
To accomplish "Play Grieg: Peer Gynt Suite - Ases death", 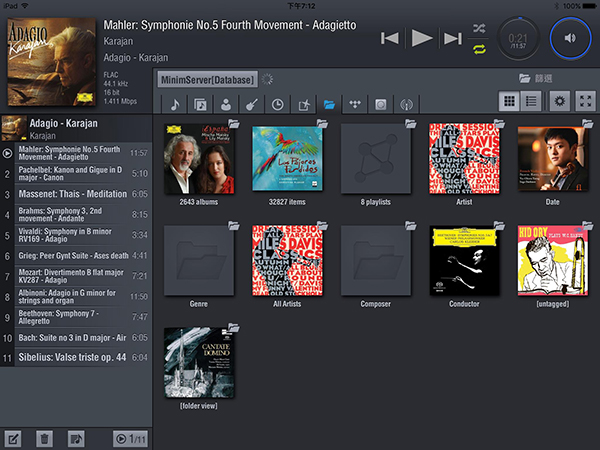I will coord(76,256).
